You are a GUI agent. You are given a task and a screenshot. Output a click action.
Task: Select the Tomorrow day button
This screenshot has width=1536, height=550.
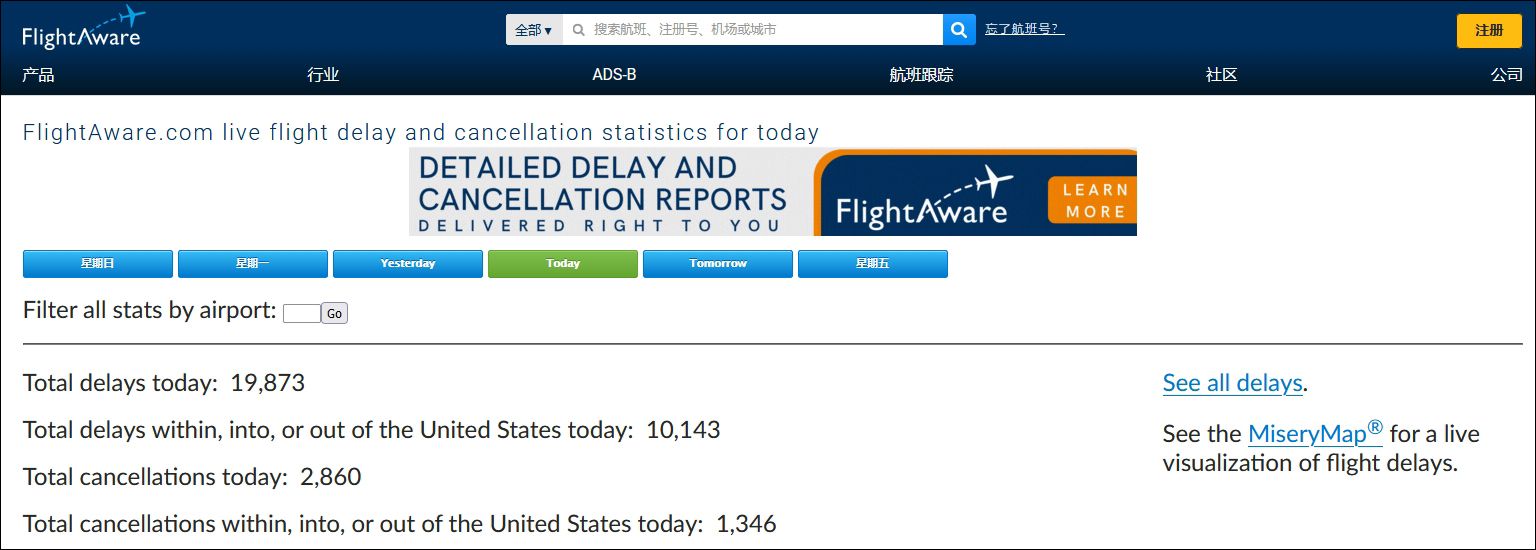(718, 264)
